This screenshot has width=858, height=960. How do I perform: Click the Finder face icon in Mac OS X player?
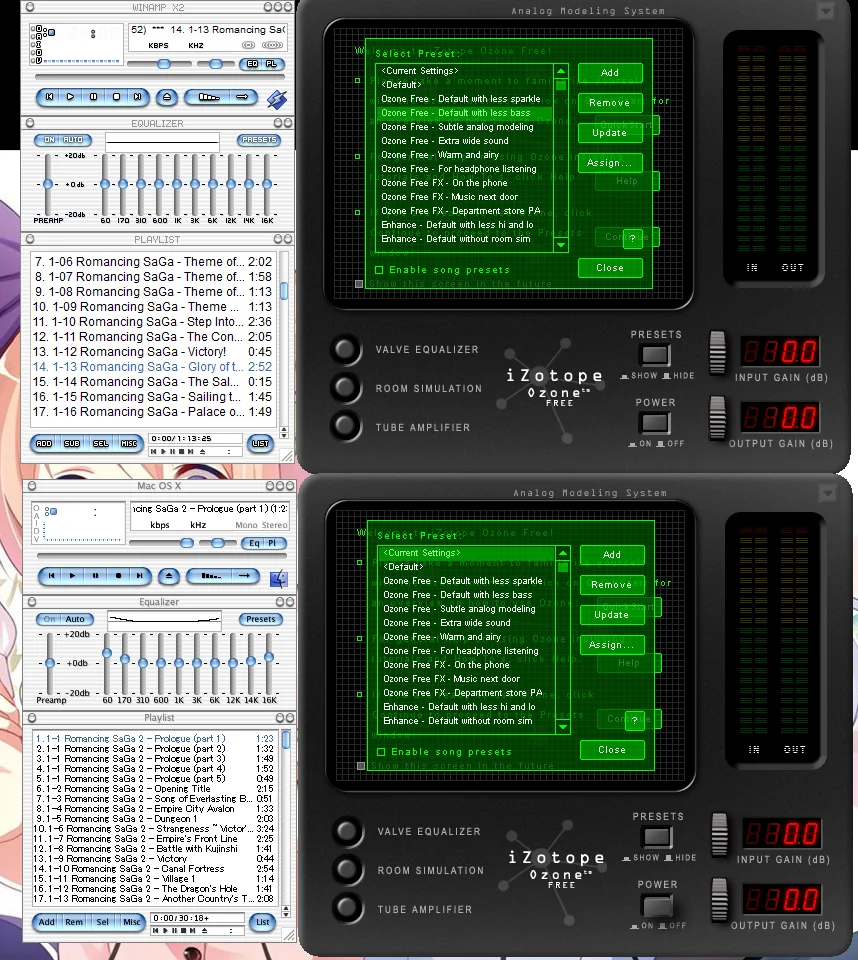279,577
